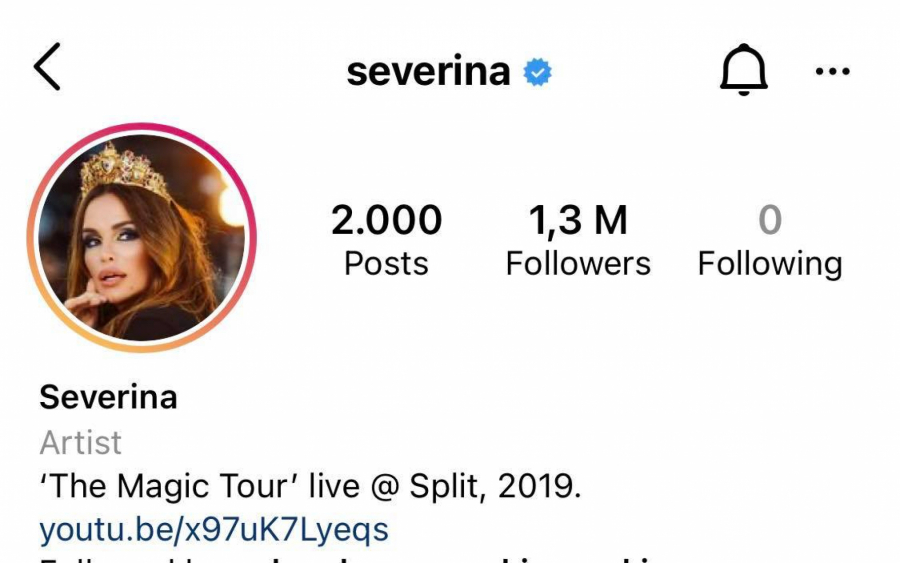
Task: Go back using the left arrow
Action: (x=47, y=67)
